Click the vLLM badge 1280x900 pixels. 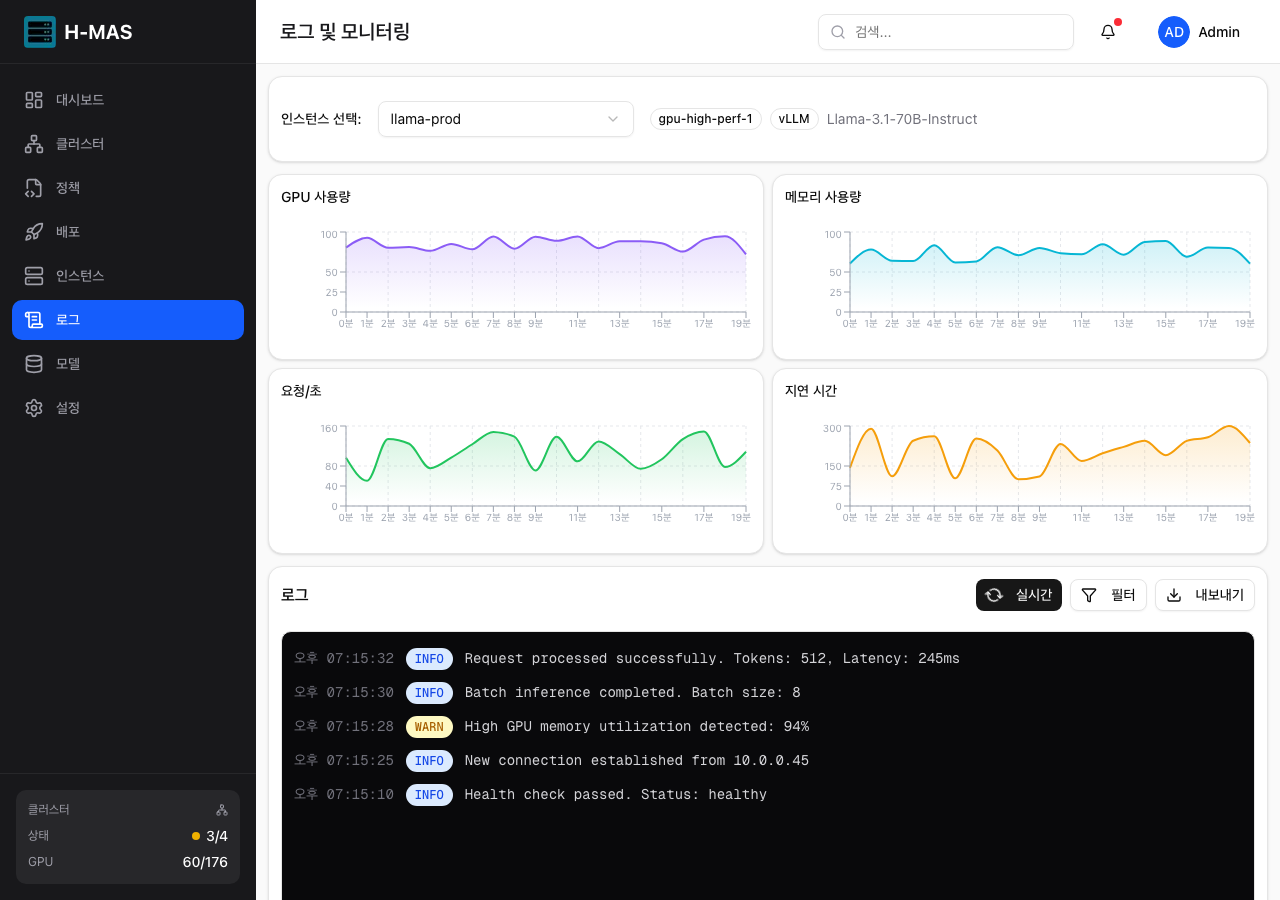coord(793,119)
